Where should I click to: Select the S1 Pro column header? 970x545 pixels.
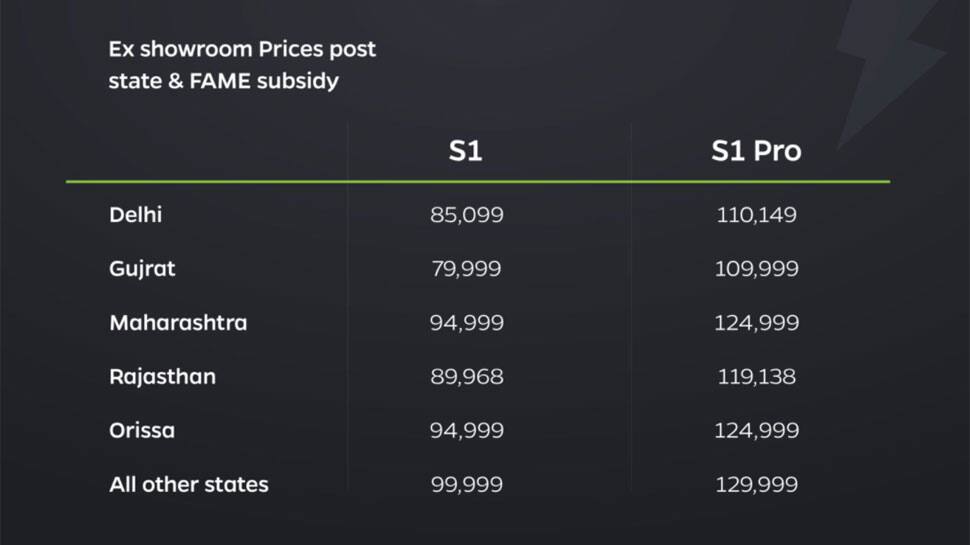(756, 151)
